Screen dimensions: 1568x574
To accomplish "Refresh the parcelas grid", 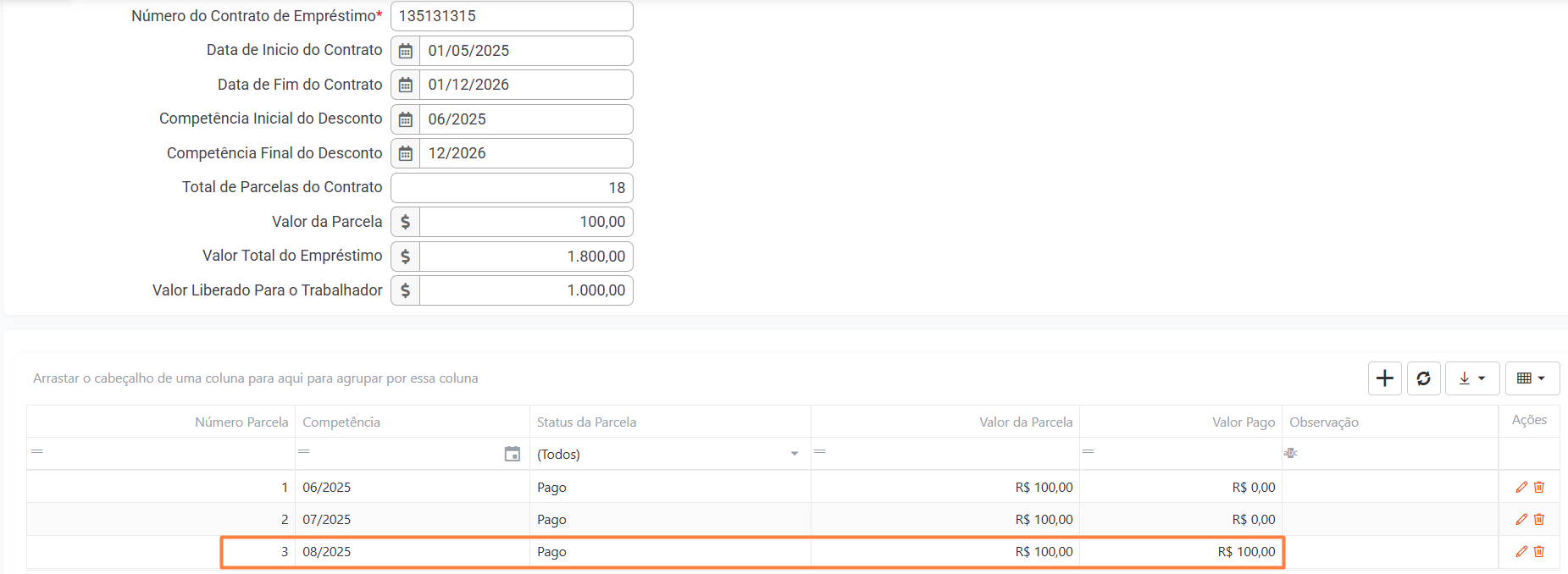I will (x=1424, y=378).
